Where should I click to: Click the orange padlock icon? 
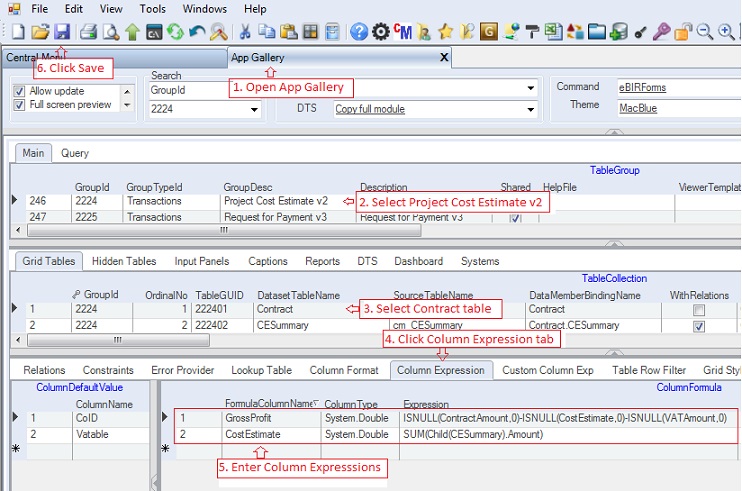pyautogui.click(x=683, y=32)
